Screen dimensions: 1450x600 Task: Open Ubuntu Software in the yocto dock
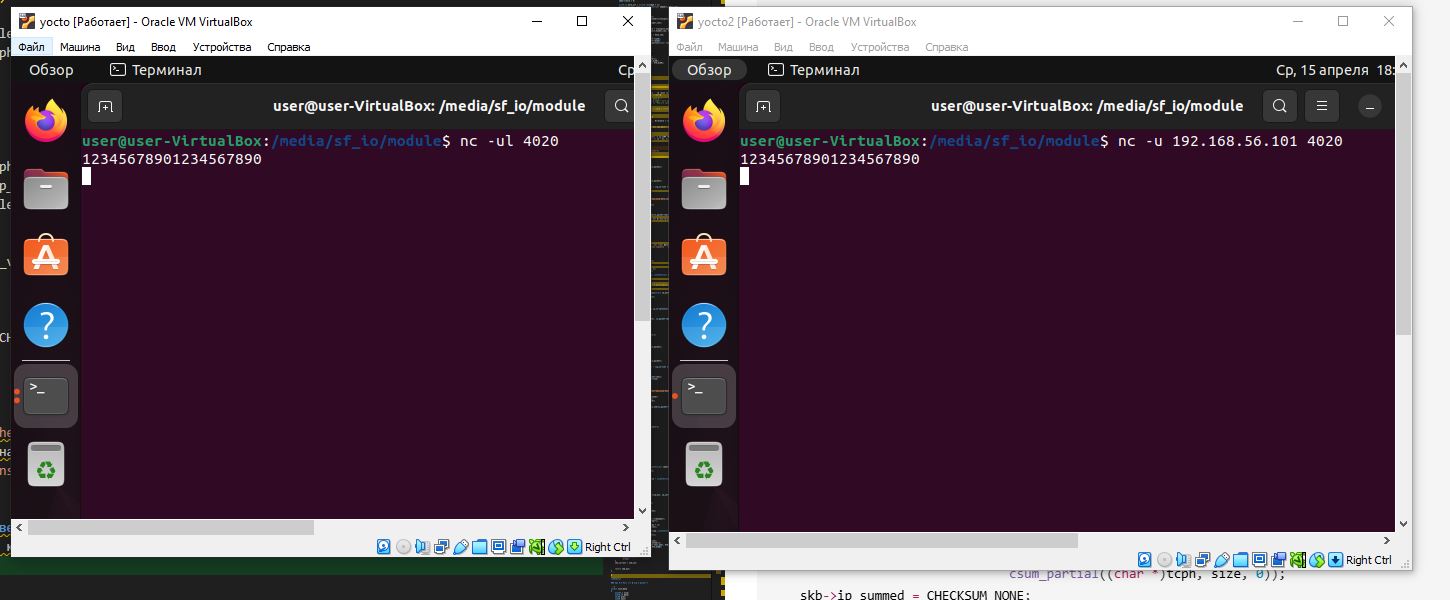46,256
